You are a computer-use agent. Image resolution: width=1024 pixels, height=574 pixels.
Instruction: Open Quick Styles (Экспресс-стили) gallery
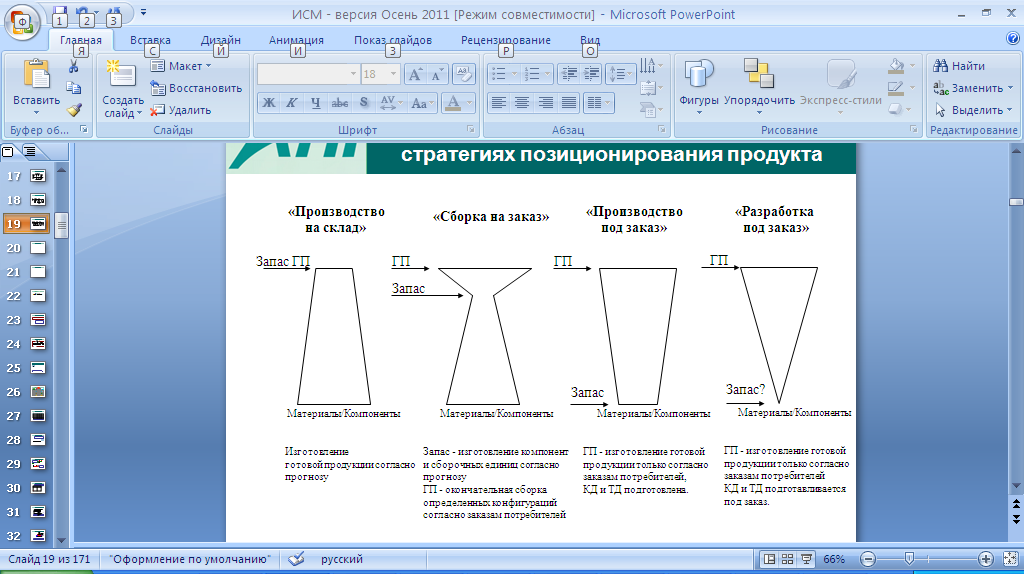(840, 86)
